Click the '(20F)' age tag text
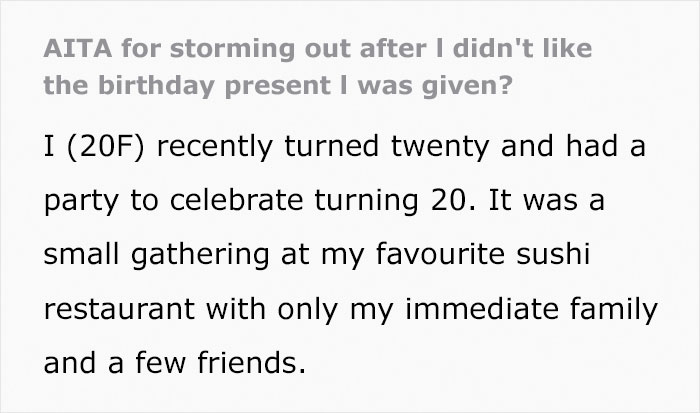This screenshot has height=413, width=700. tap(106, 147)
